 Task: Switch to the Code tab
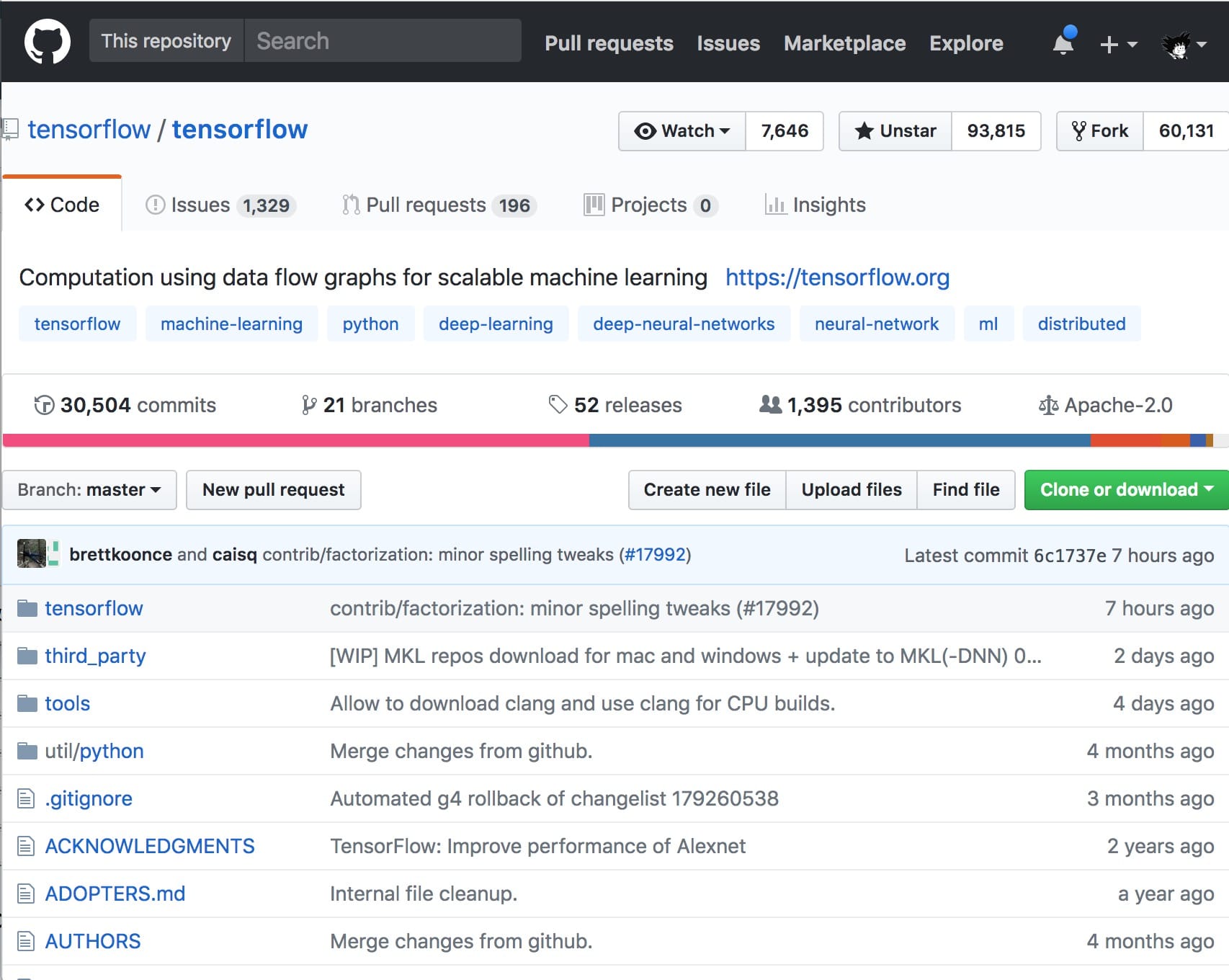point(62,205)
